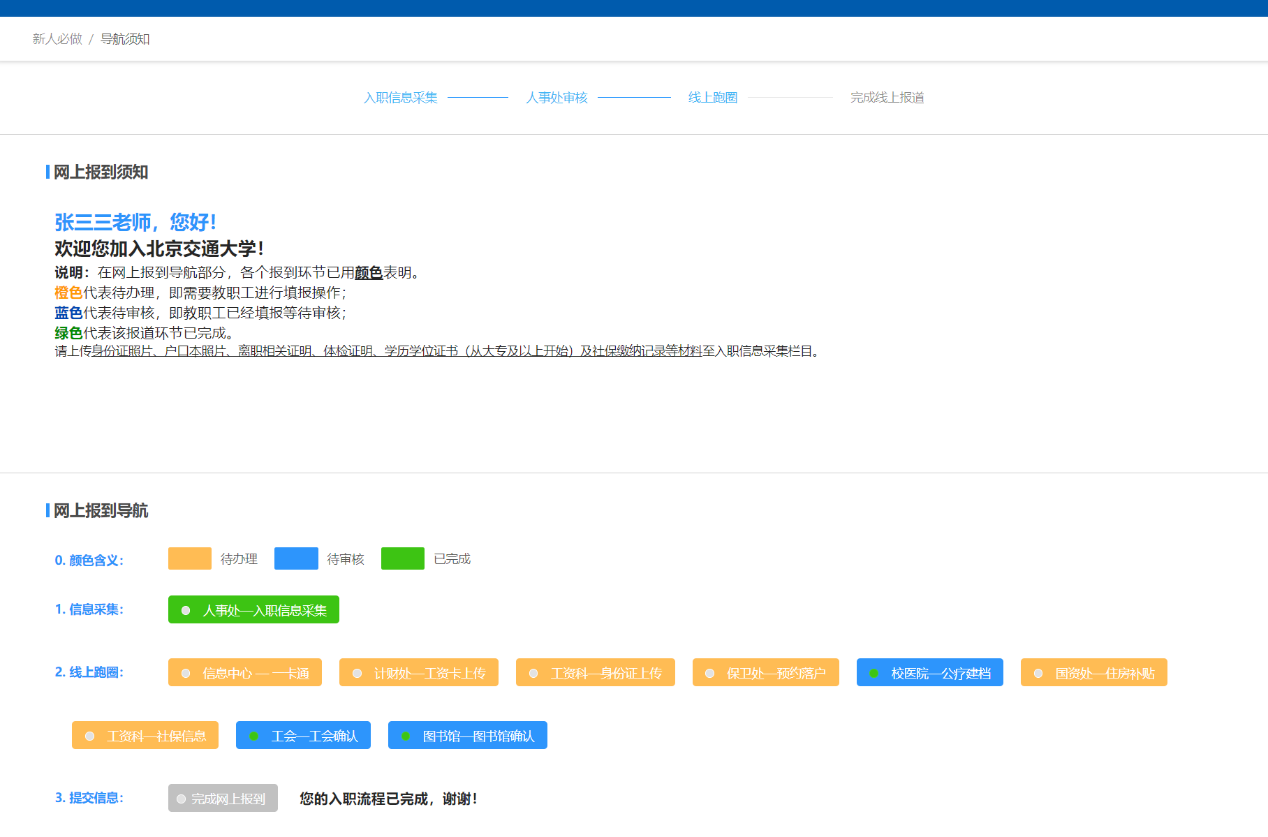Viewport: 1268px width, 837px height.
Task: Click the 3. 提交信息 label
Action: pyautogui.click(x=89, y=798)
